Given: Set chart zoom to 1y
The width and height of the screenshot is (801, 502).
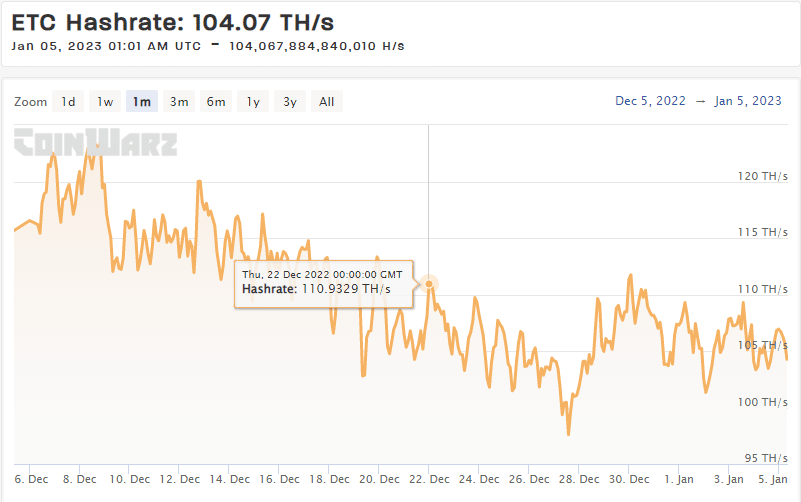Looking at the screenshot, I should click(253, 101).
